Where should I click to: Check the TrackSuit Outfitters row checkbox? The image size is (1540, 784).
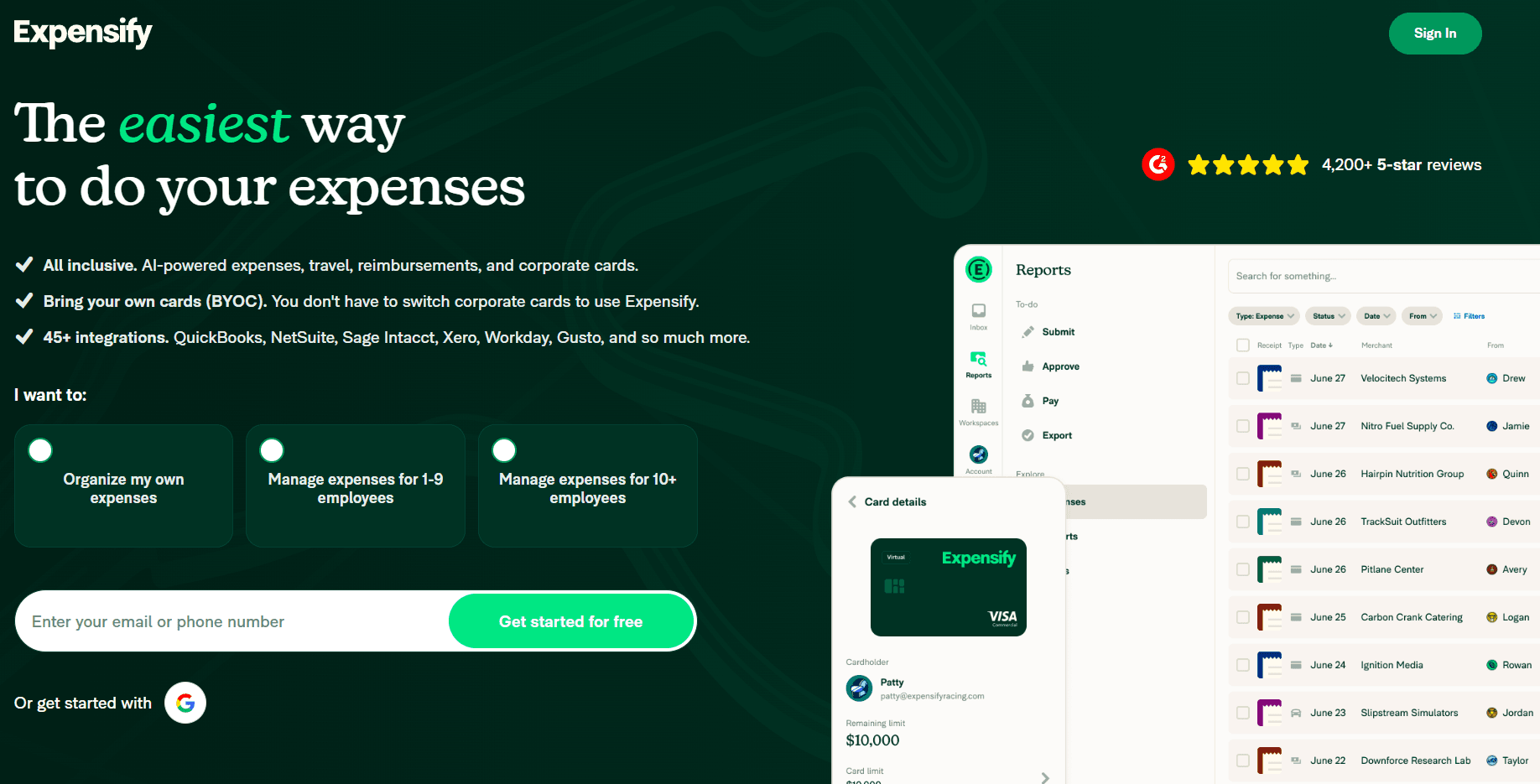(x=1243, y=522)
